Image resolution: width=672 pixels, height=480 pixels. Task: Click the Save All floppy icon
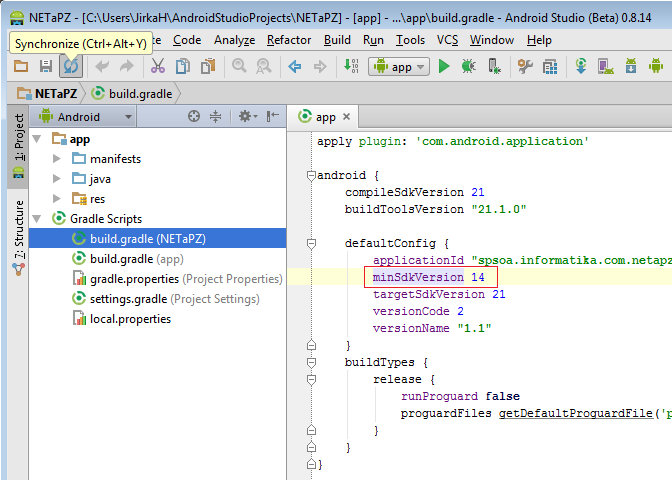pyautogui.click(x=46, y=66)
